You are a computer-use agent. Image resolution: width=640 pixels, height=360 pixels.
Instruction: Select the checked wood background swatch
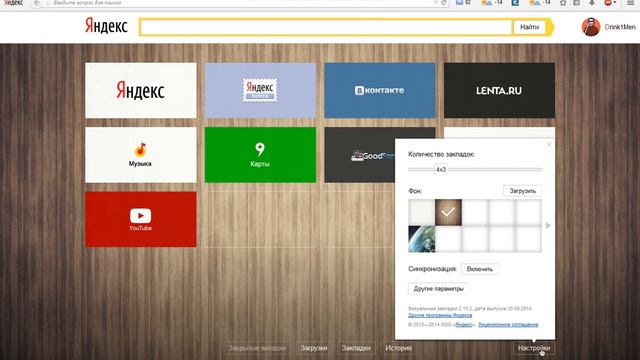(x=448, y=212)
